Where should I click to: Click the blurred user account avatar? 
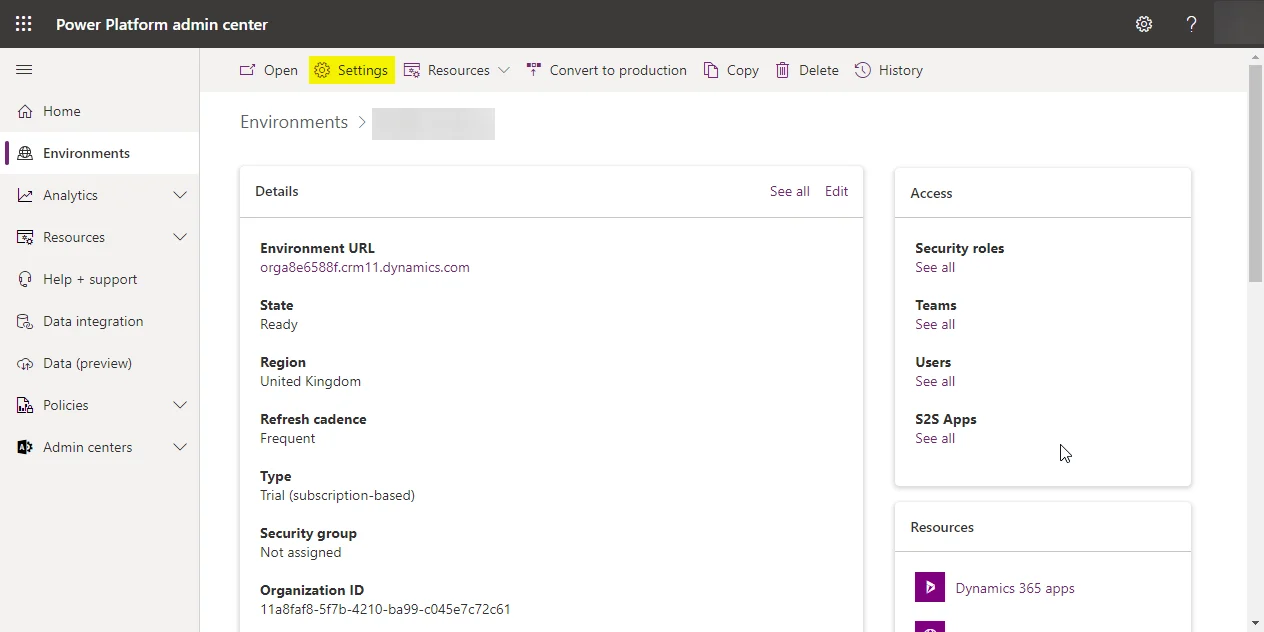point(1238,24)
